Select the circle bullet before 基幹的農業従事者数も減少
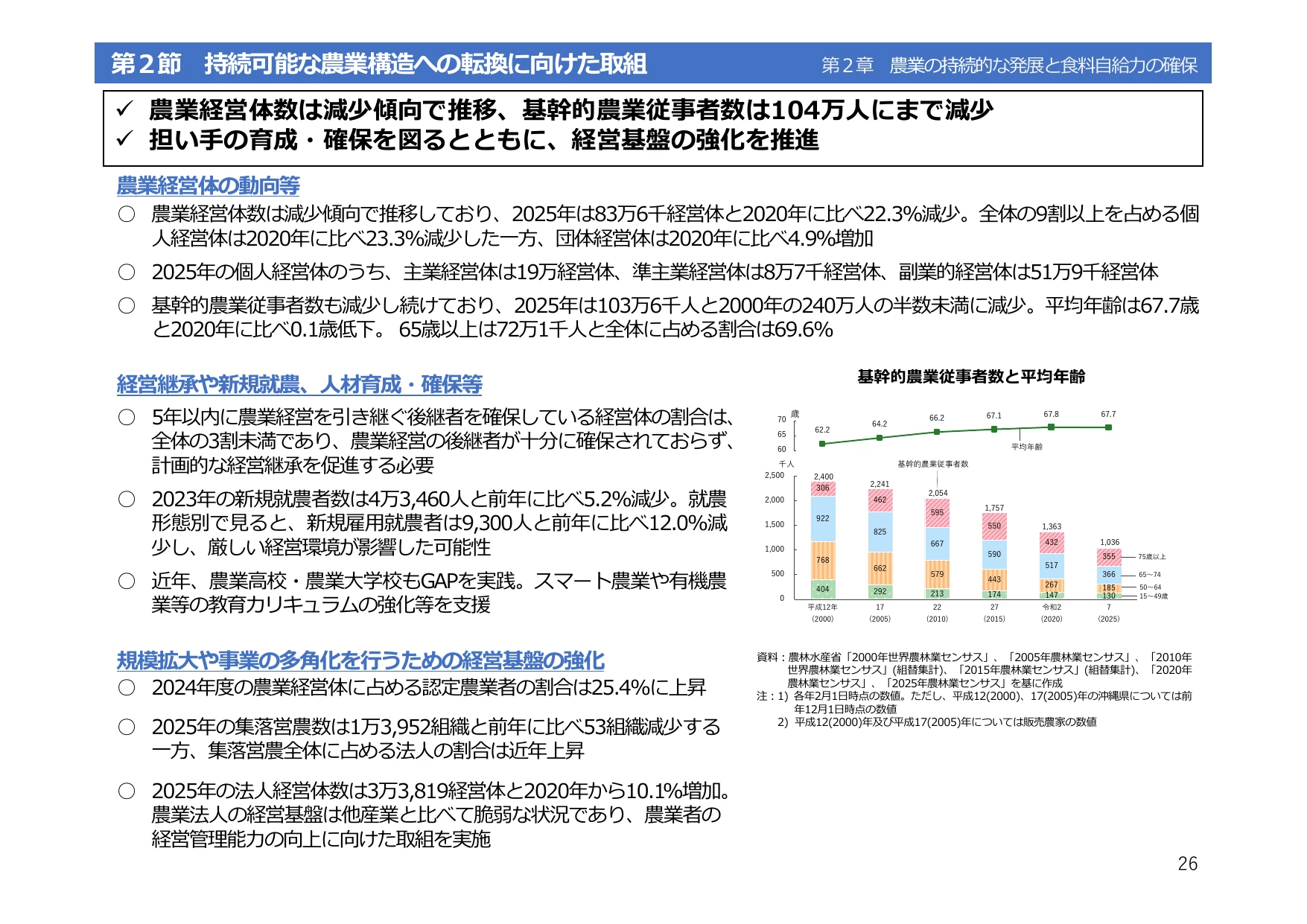 point(127,305)
